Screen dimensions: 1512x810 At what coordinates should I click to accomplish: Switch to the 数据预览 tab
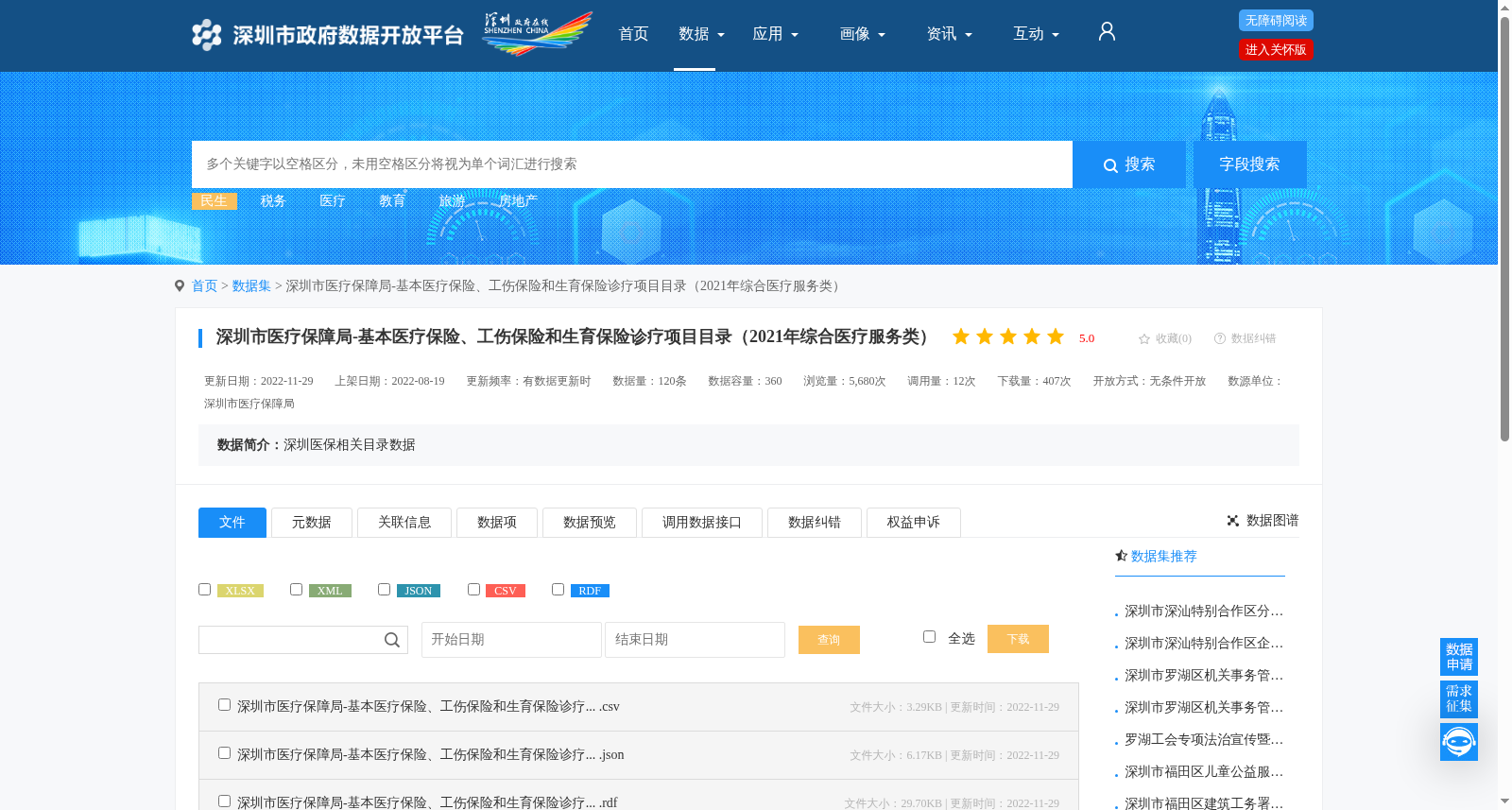pos(590,523)
